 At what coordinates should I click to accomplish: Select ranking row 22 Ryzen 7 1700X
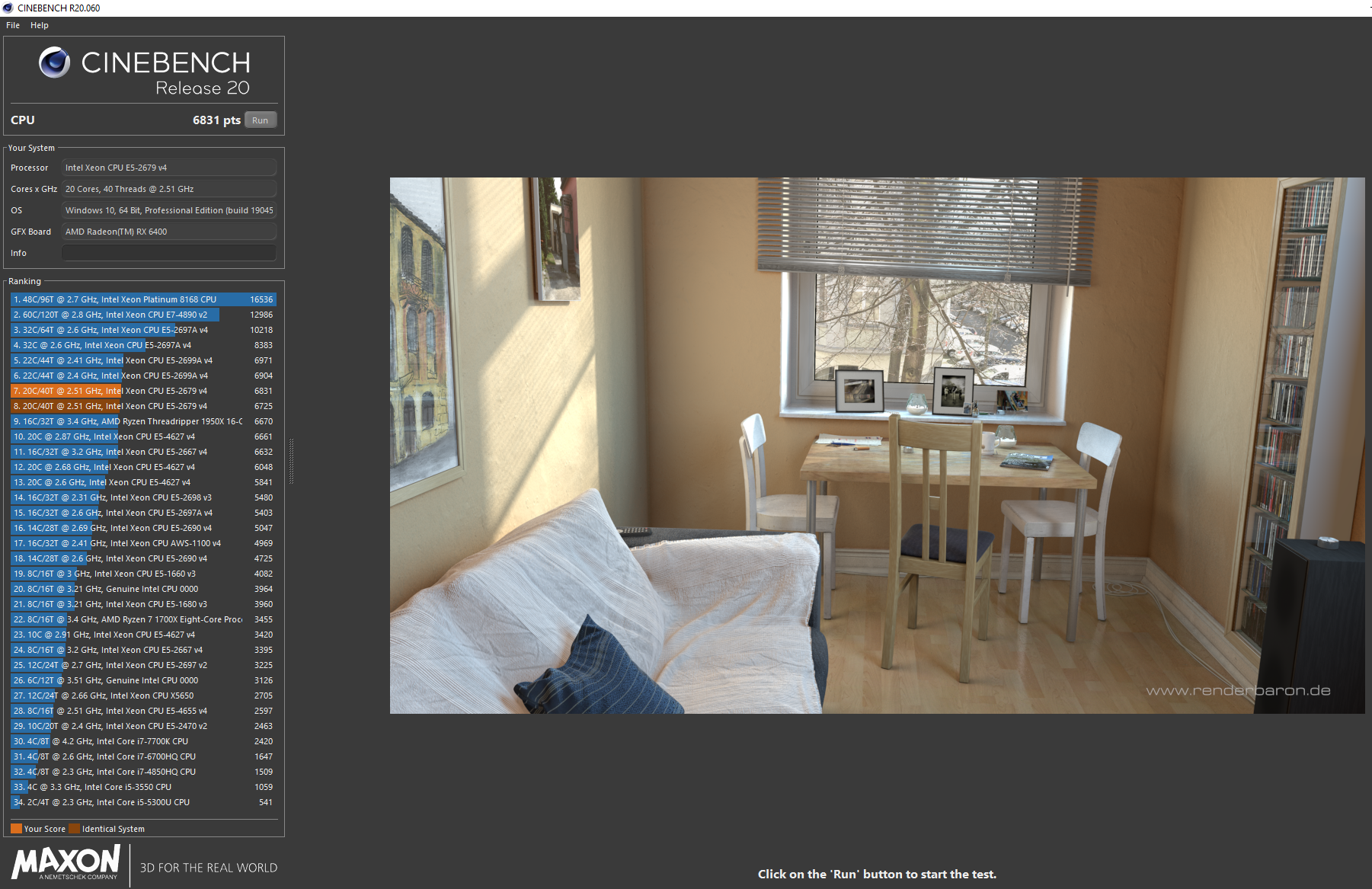click(143, 619)
